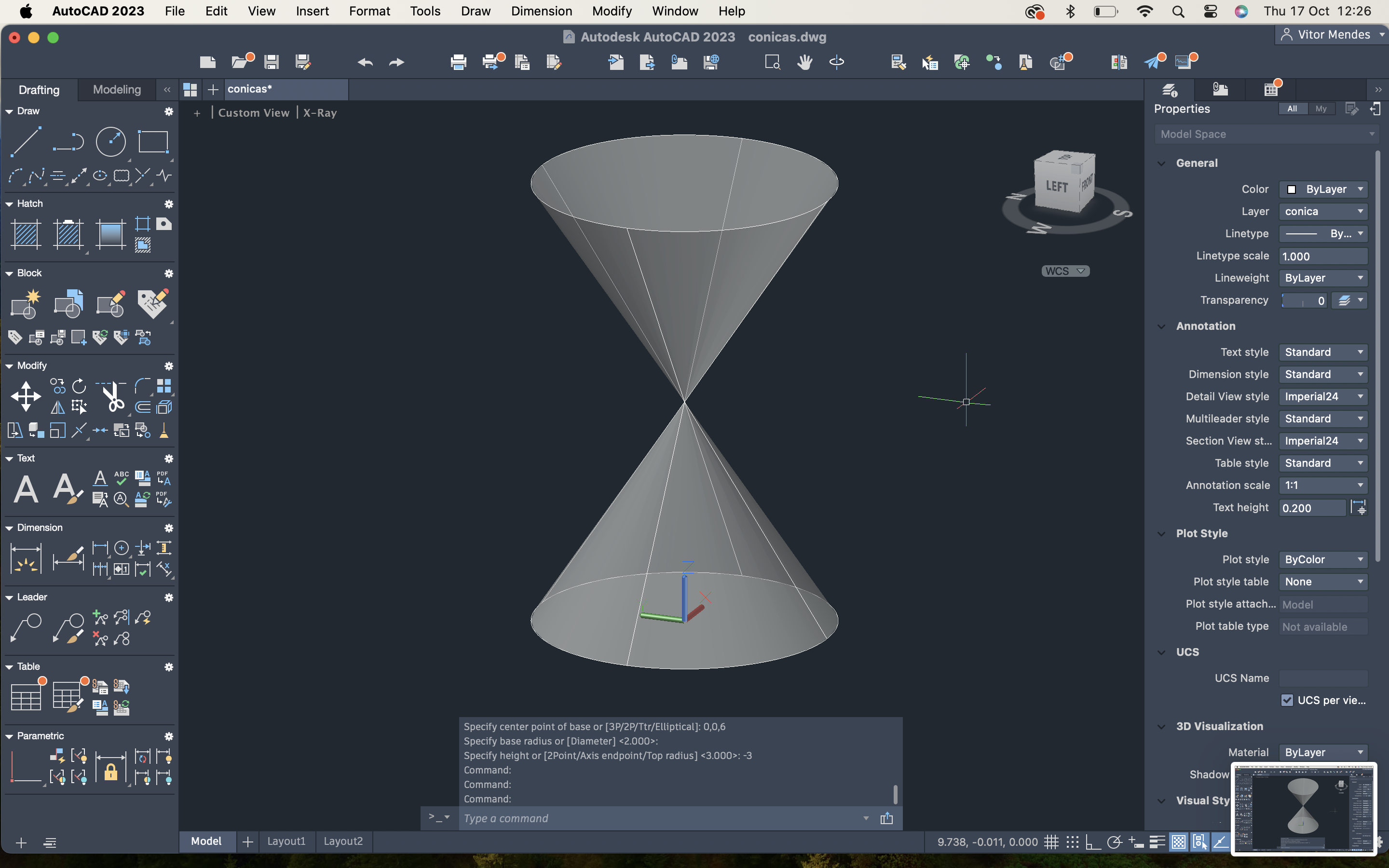The image size is (1389, 868).
Task: Select the Polyline tool
Action: coord(68,141)
